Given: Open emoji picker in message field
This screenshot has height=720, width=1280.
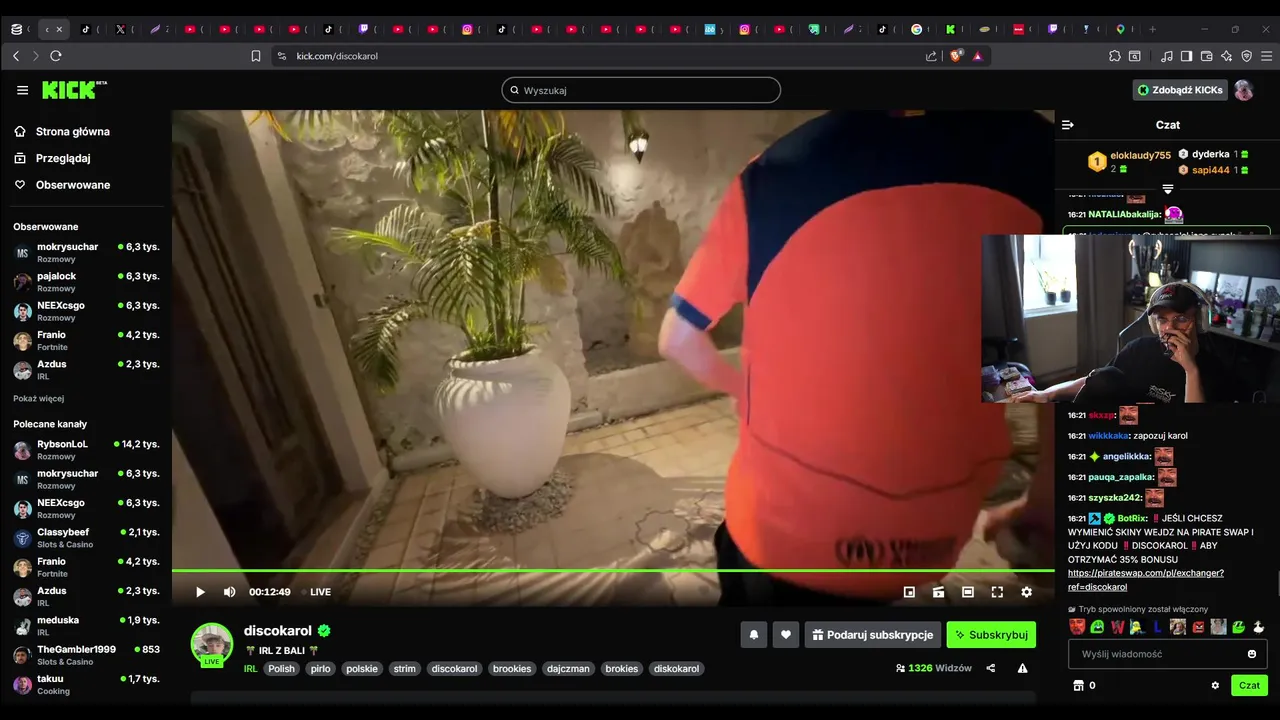Looking at the screenshot, I should 1251,654.
